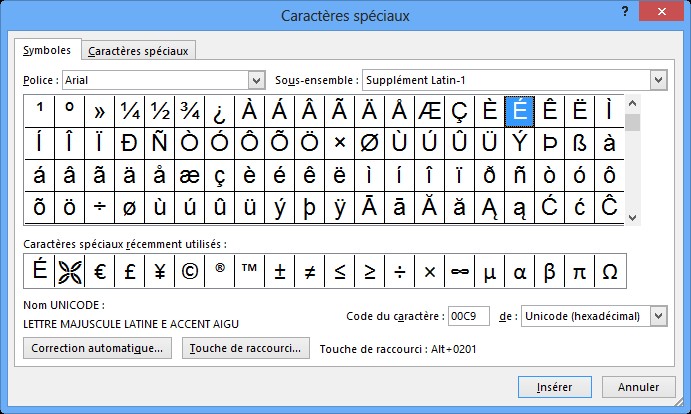
Task: Pick the copyright symbol from recent symbols
Action: tap(188, 271)
